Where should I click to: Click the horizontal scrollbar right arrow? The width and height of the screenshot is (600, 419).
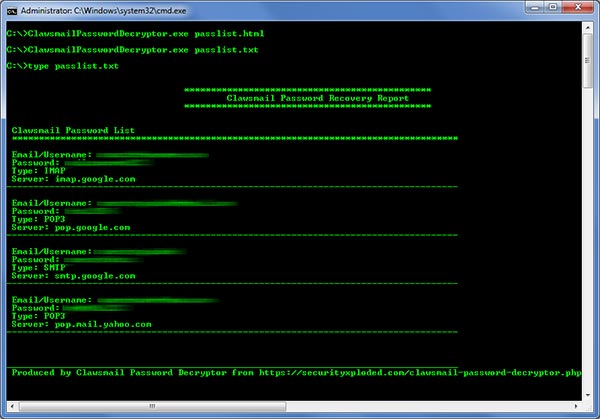(576, 406)
